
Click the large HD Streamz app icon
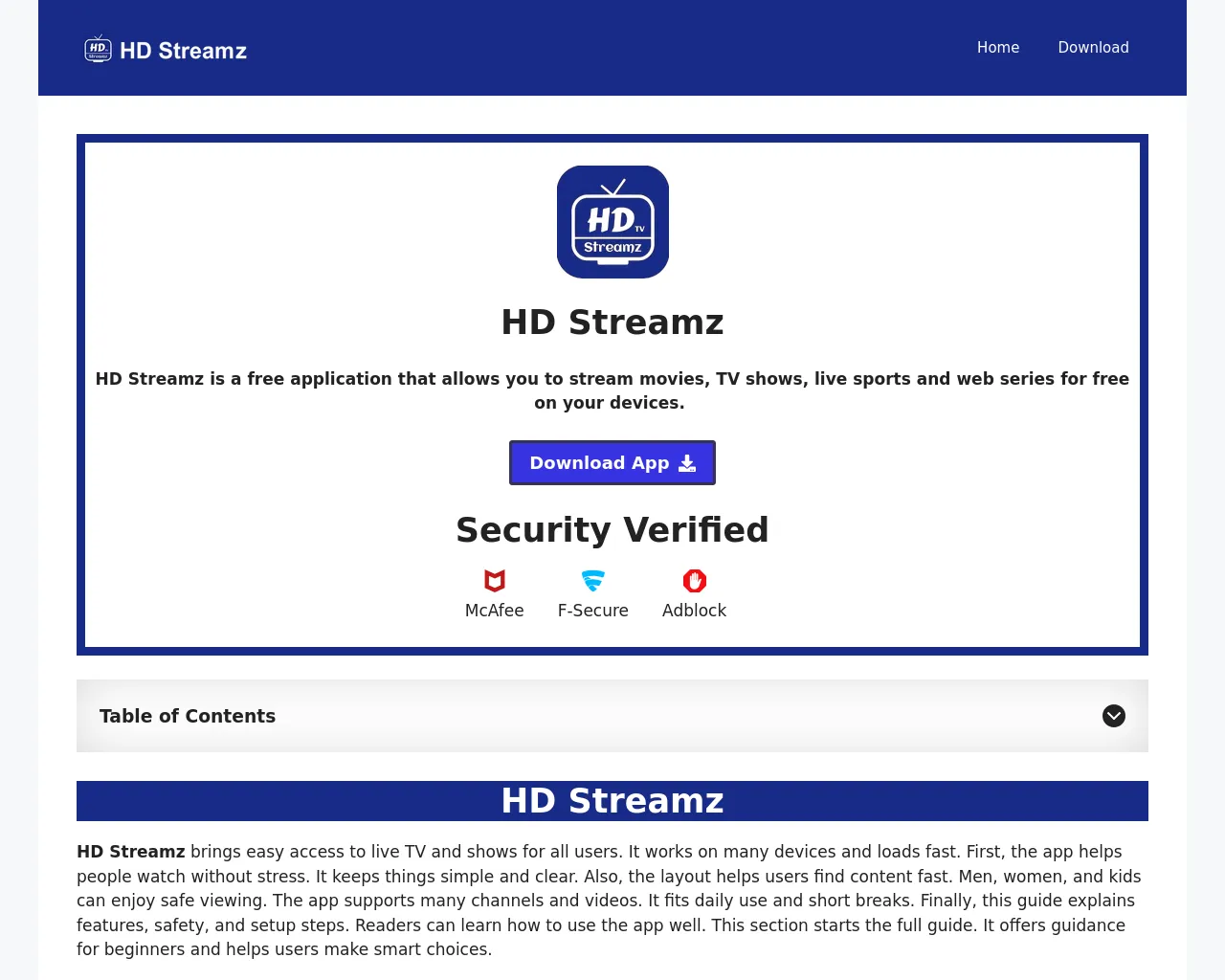pos(612,222)
